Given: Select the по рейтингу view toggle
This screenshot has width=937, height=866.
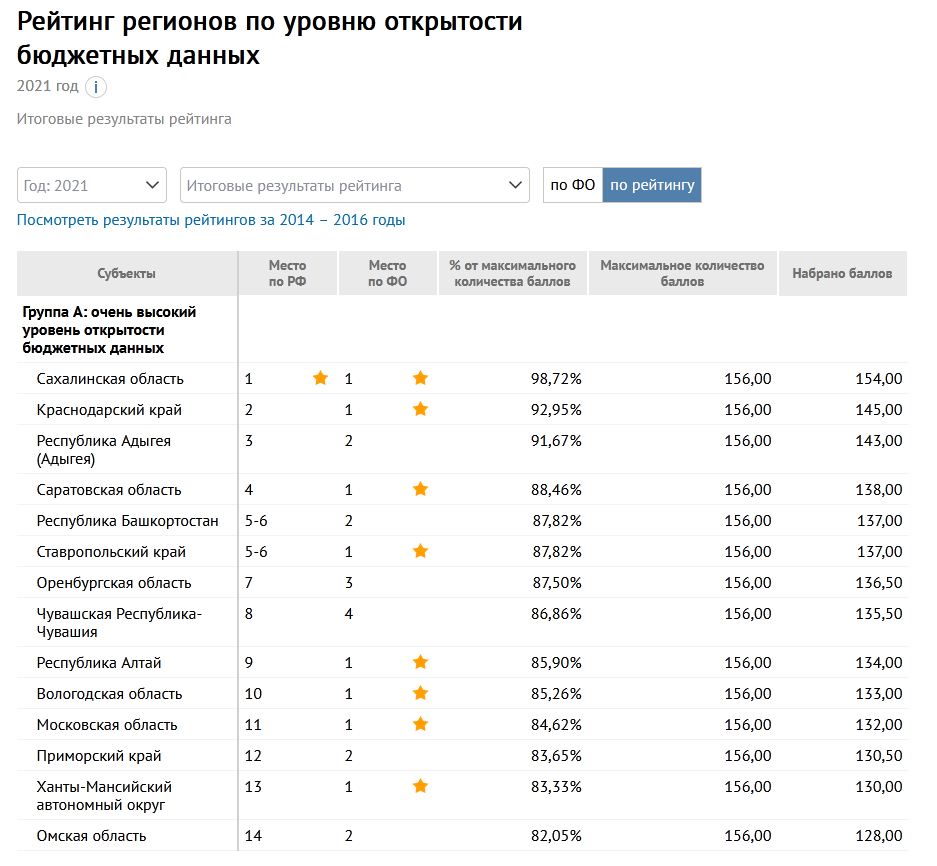Looking at the screenshot, I should tap(652, 185).
